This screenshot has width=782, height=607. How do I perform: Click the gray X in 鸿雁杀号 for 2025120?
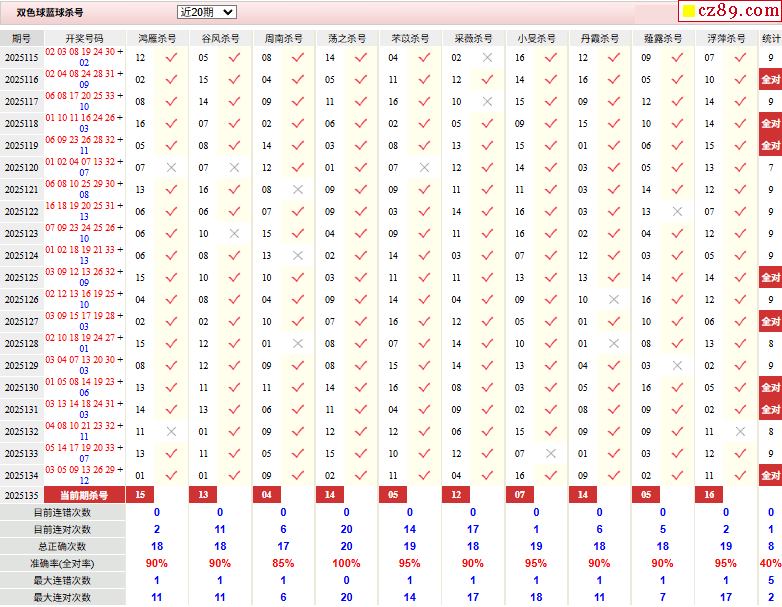click(x=171, y=168)
